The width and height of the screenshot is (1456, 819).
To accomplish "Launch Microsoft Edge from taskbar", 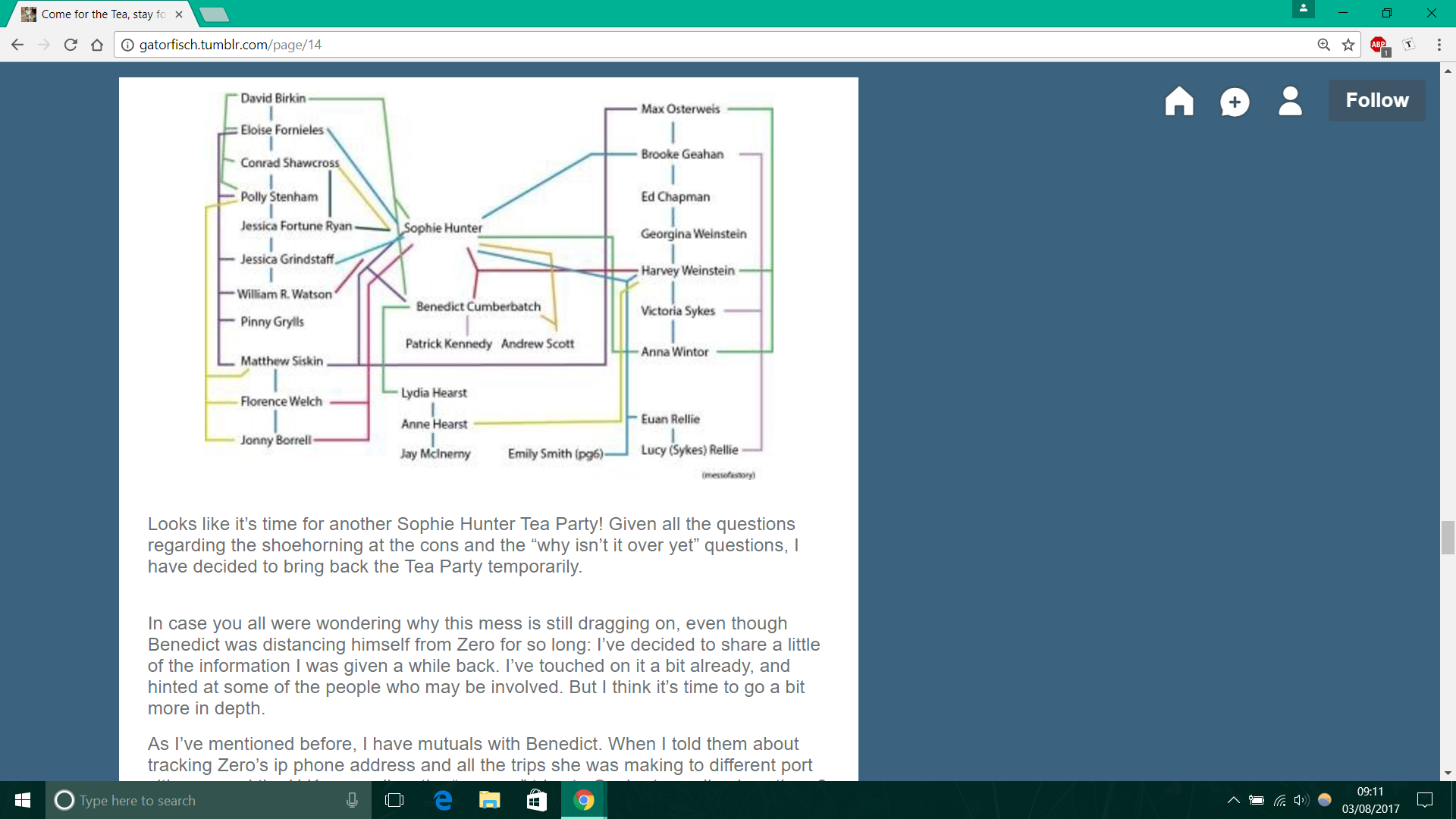I will [443, 800].
